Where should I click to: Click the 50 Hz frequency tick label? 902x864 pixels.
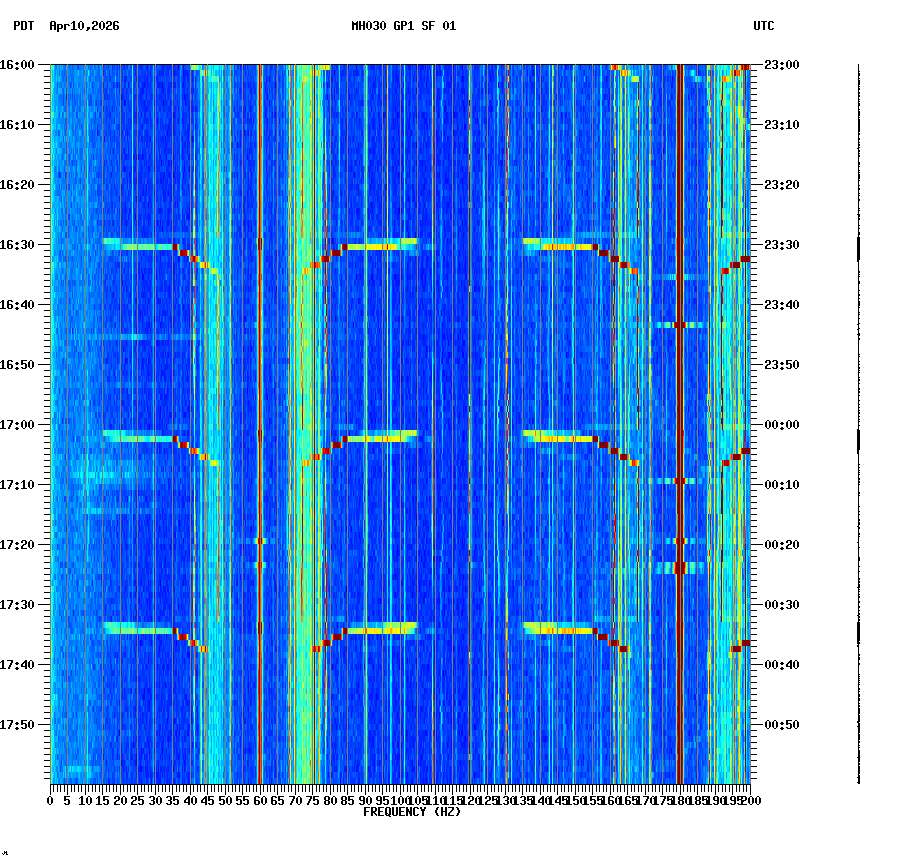pyautogui.click(x=224, y=800)
